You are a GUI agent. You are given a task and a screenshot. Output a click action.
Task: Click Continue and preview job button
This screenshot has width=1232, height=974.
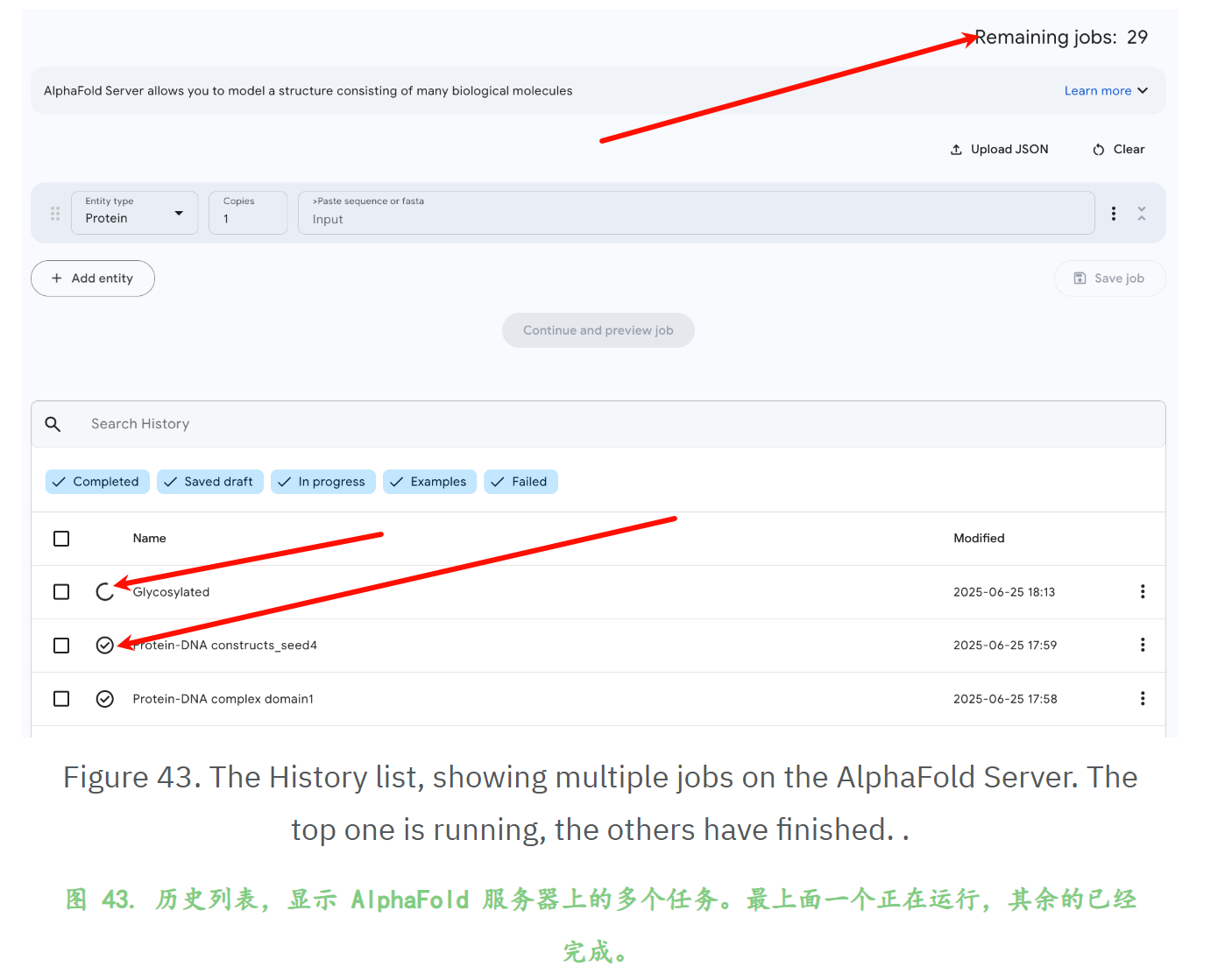tap(598, 330)
